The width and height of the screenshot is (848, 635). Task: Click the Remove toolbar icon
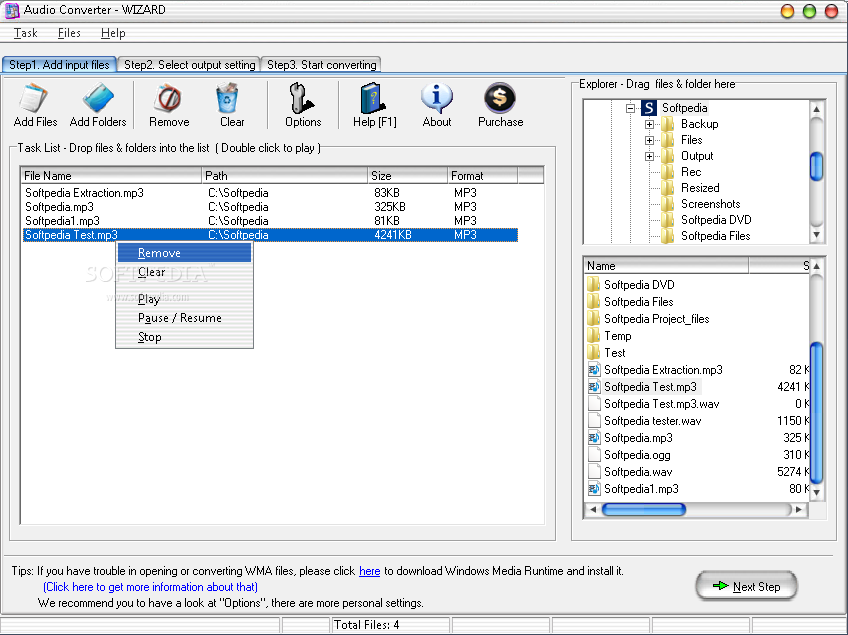169,105
